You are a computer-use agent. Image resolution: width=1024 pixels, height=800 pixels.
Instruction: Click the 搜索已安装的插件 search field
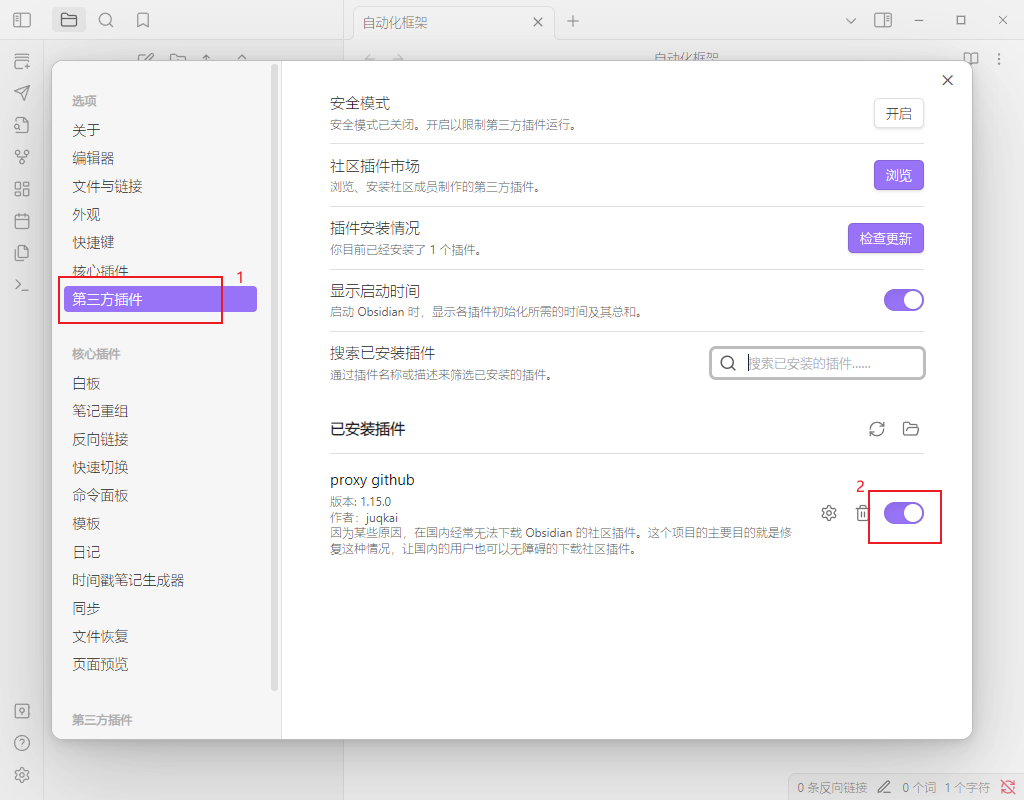tap(817, 362)
